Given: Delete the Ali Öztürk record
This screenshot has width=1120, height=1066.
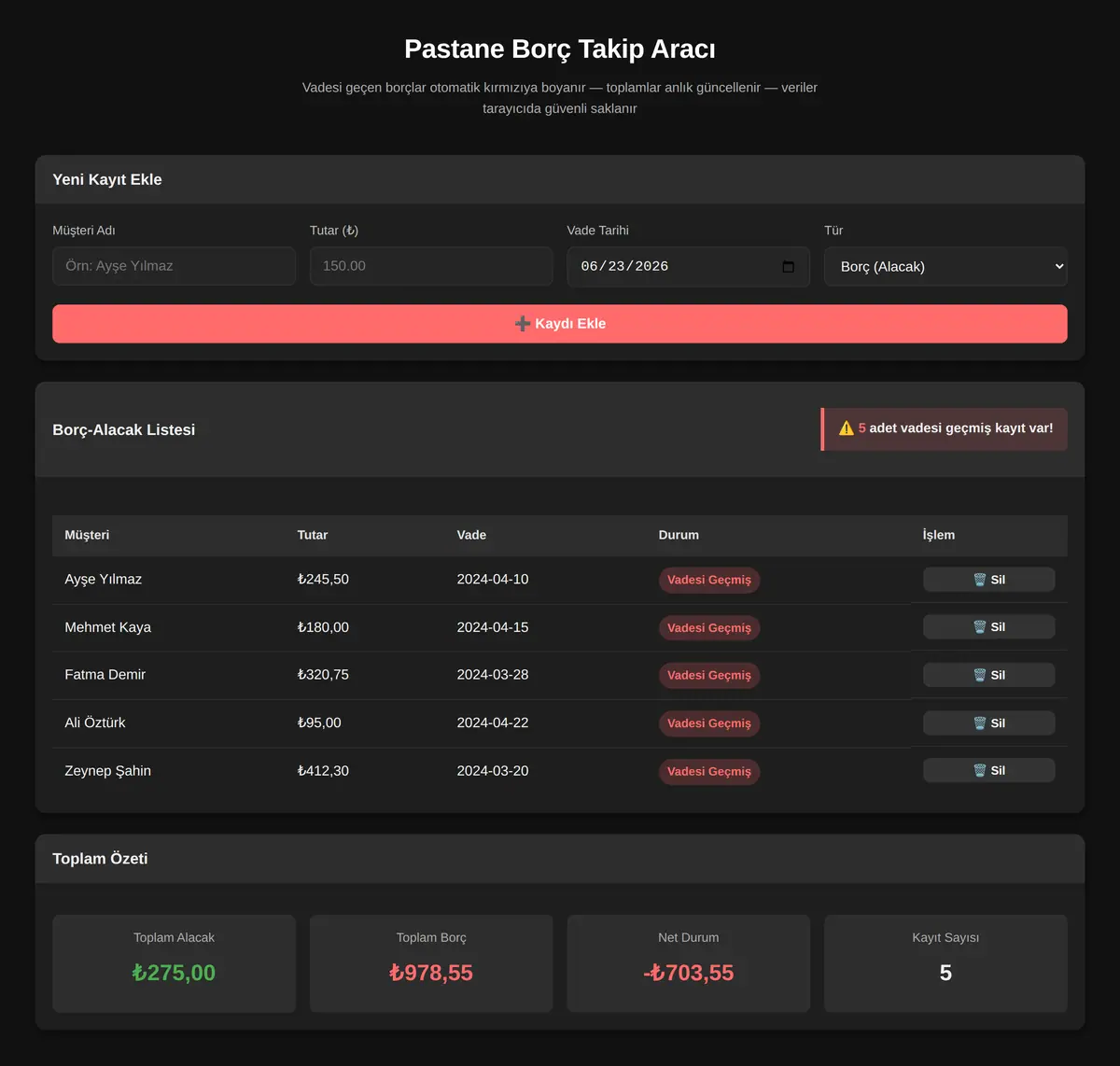Looking at the screenshot, I should pyautogui.click(x=989, y=723).
